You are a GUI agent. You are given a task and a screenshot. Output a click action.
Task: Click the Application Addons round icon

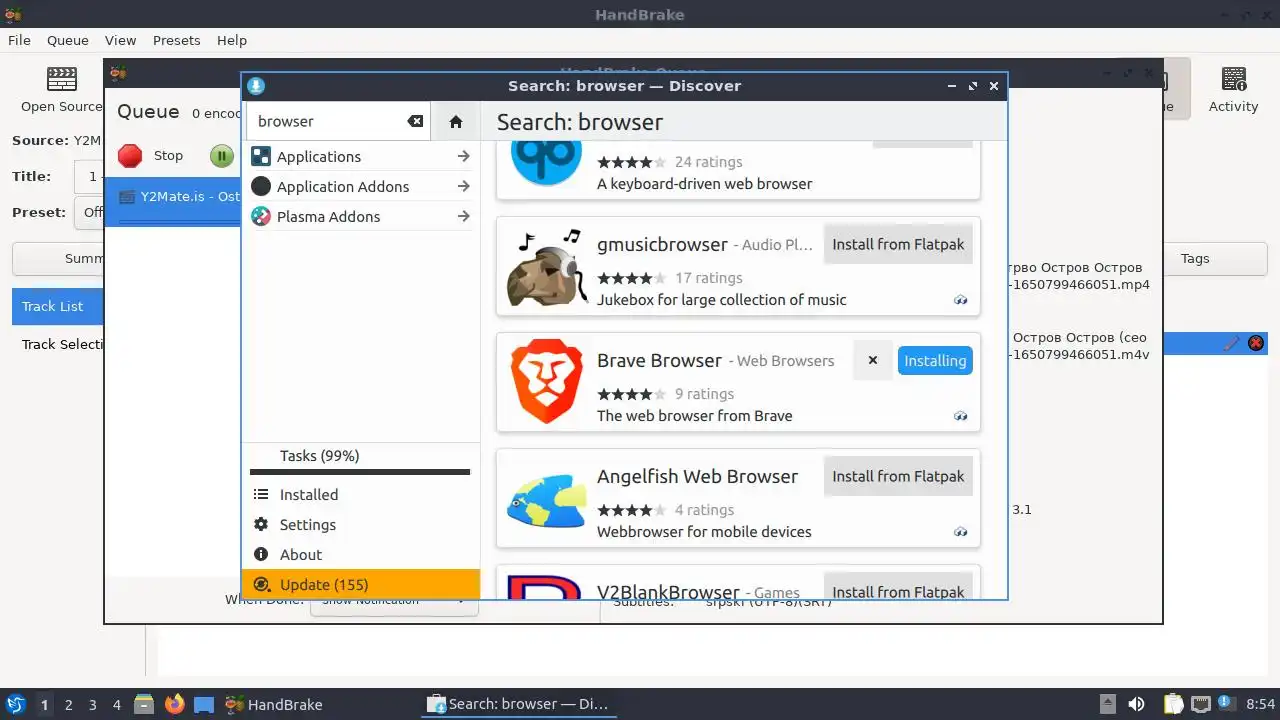click(261, 186)
